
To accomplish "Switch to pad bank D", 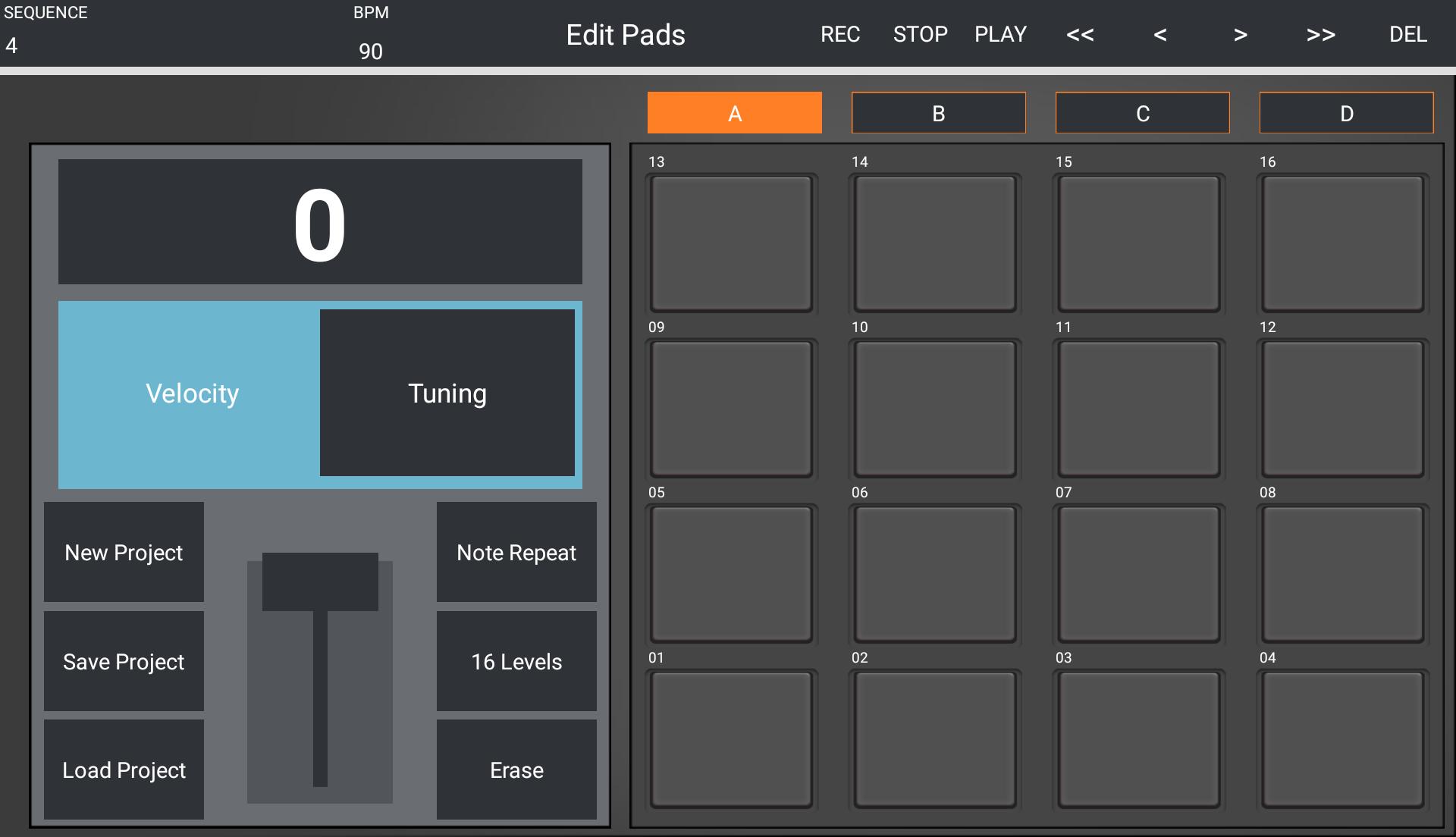I will (x=1346, y=112).
